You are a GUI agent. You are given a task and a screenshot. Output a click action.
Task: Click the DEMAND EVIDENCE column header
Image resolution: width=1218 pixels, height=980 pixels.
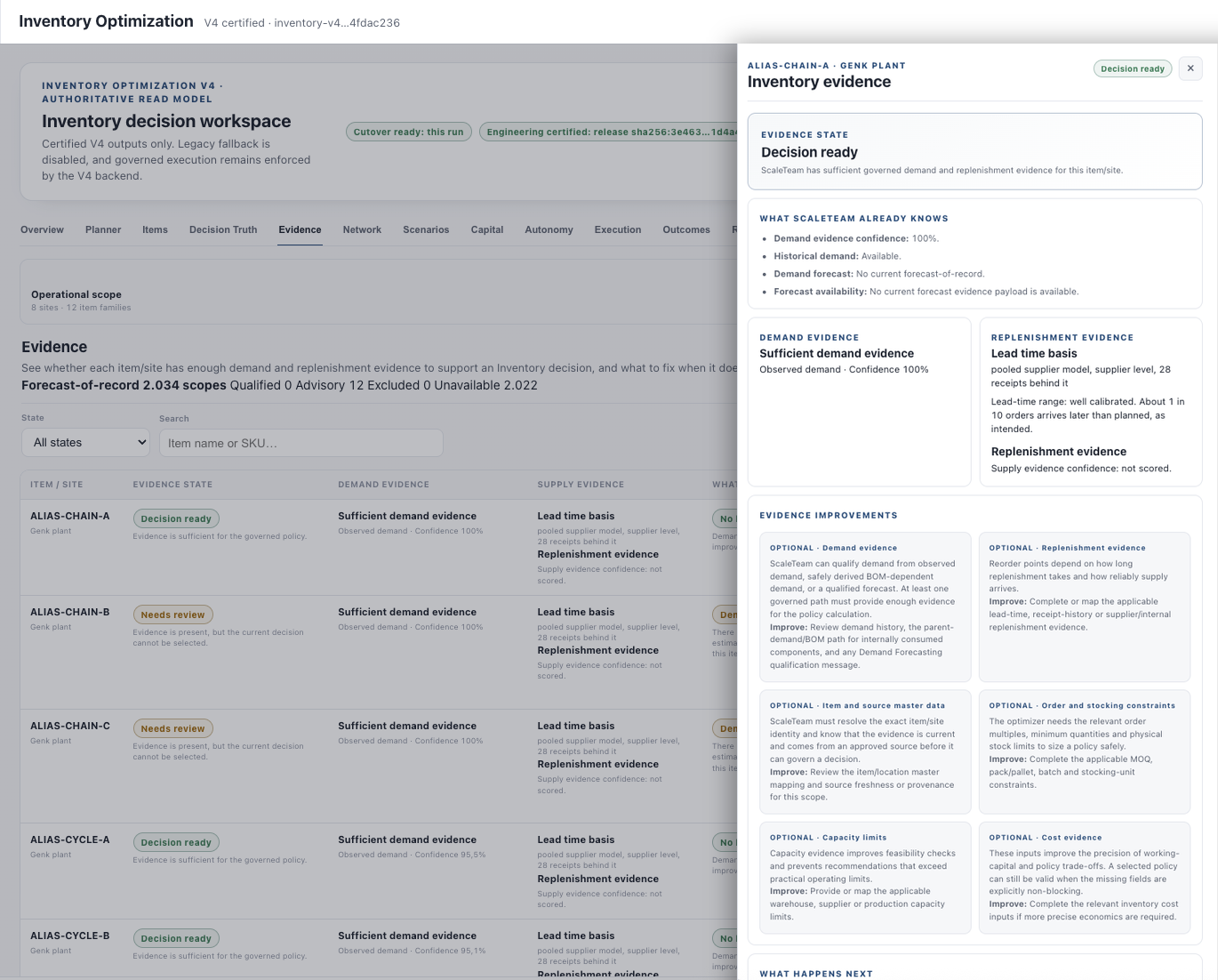(x=383, y=485)
